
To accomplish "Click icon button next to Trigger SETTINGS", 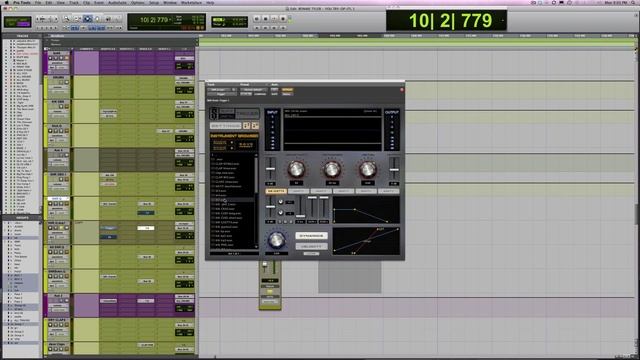I will (x=247, y=126).
